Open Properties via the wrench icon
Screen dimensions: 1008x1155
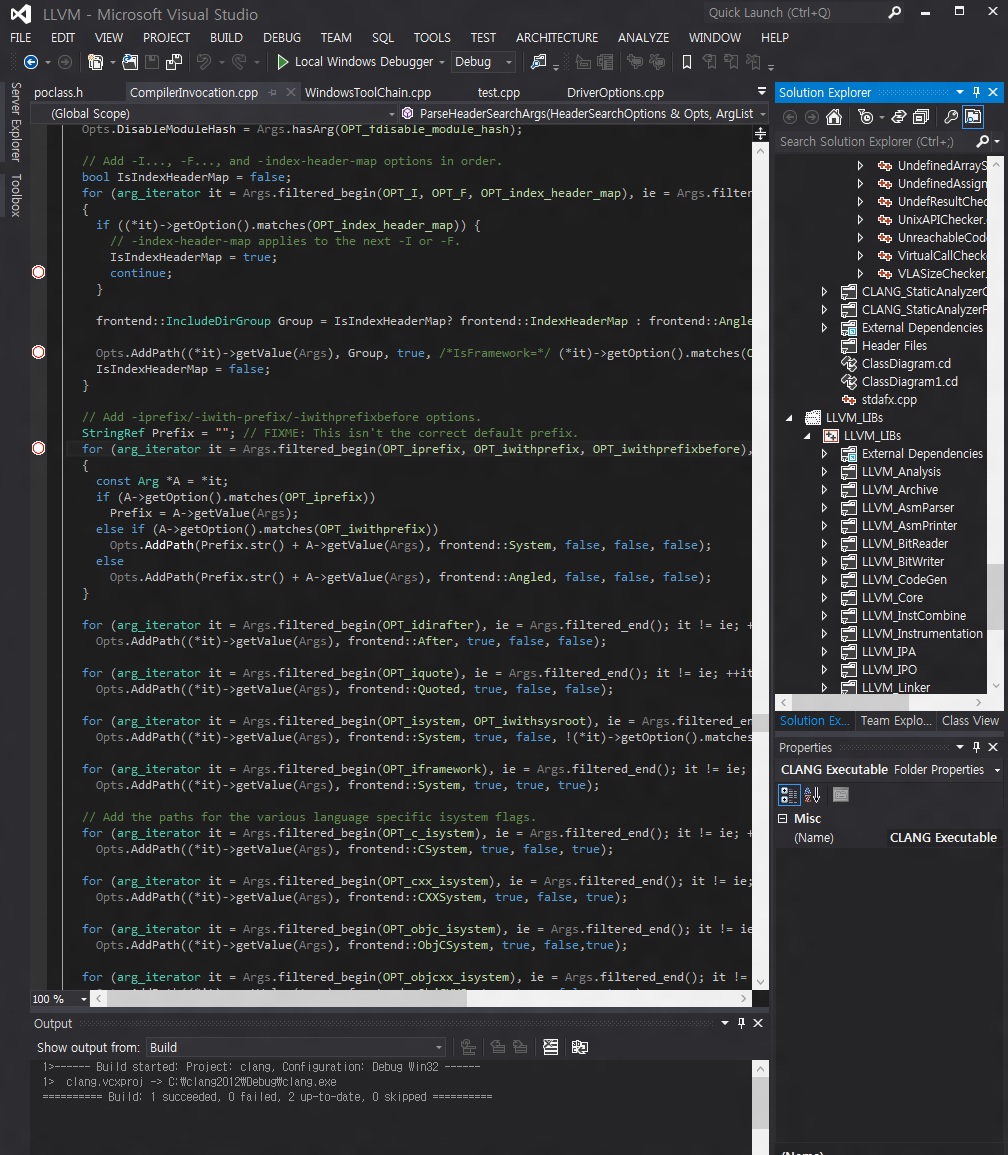[951, 117]
